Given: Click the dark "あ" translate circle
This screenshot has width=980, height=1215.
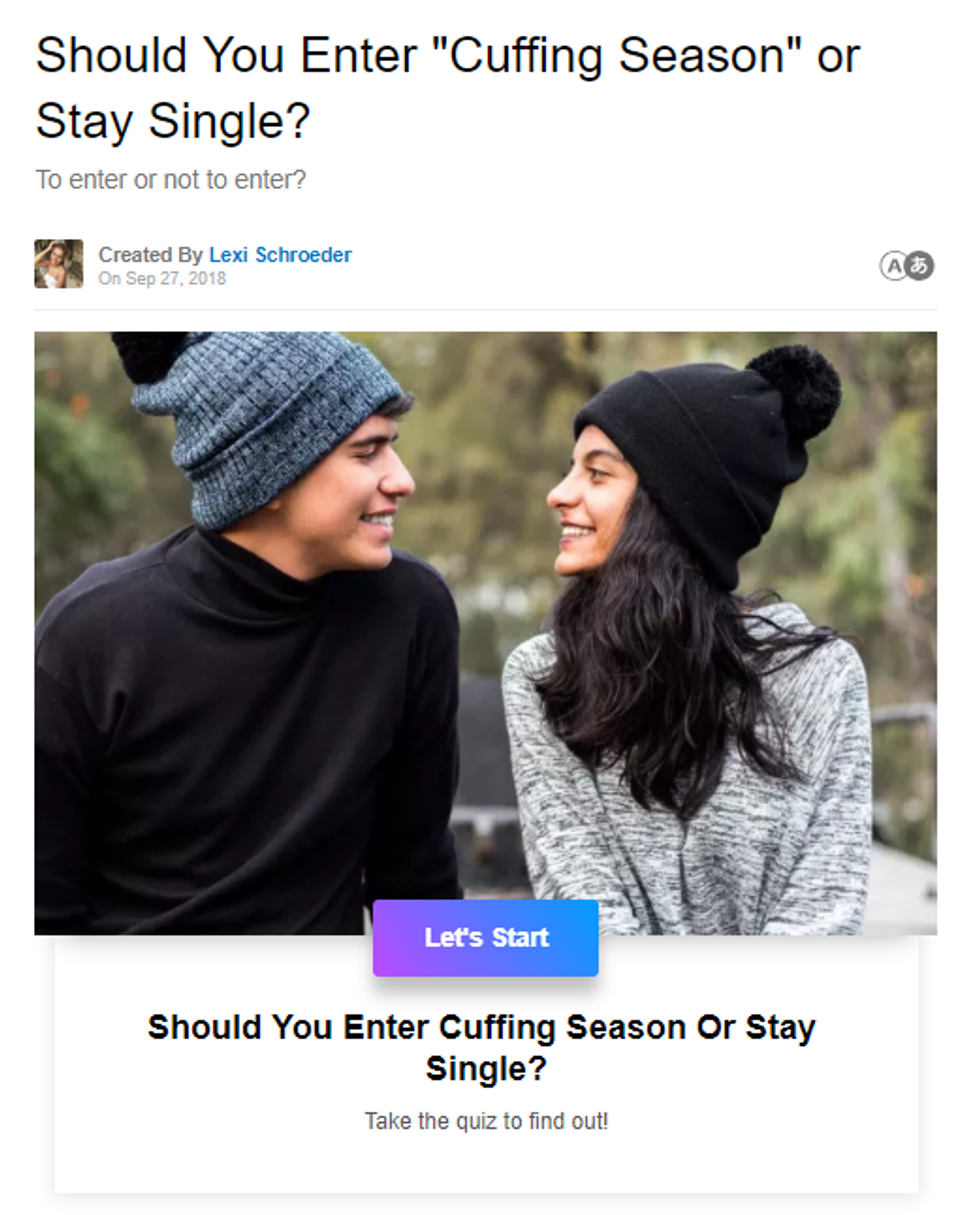Looking at the screenshot, I should coord(920,266).
